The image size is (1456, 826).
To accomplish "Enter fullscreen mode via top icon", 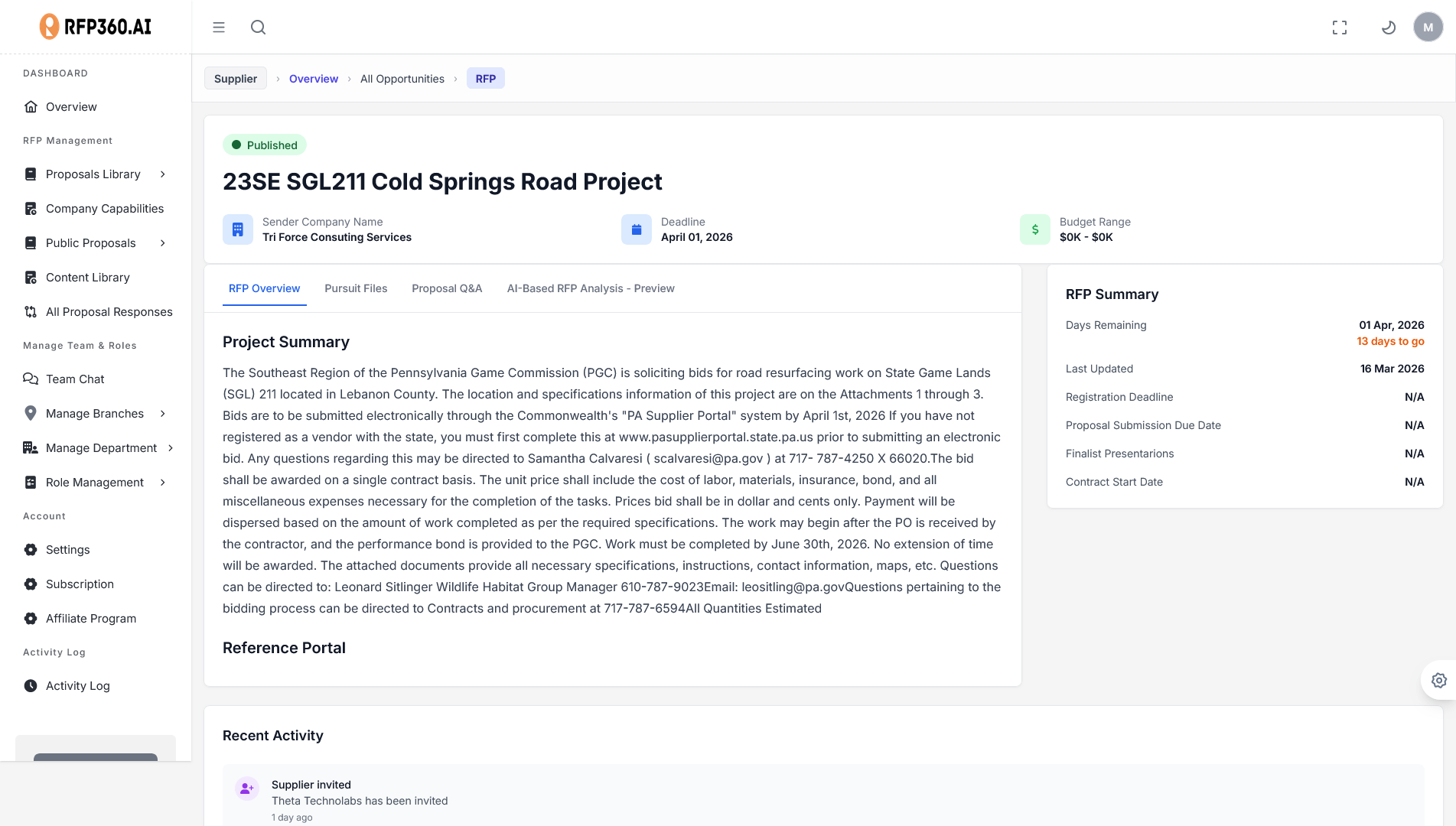I will (1339, 28).
